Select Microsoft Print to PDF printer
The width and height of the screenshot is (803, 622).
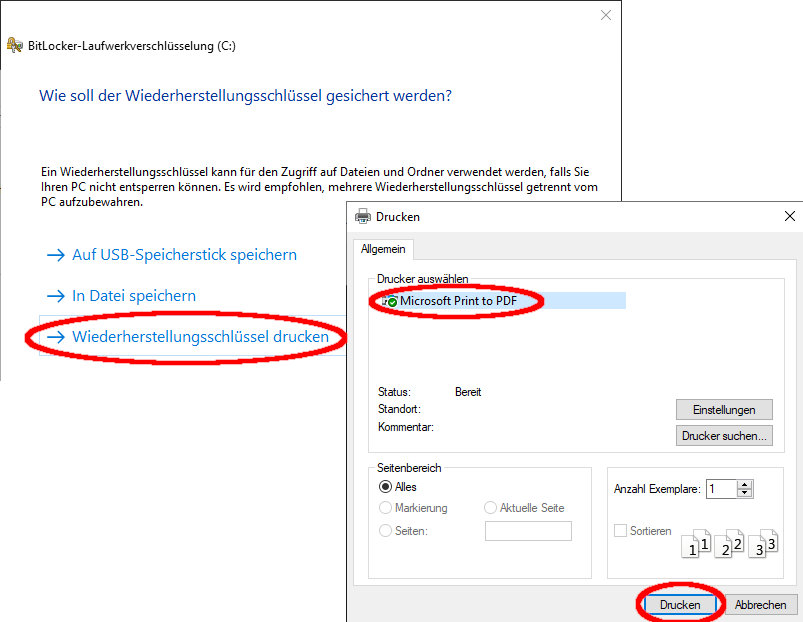[501, 301]
